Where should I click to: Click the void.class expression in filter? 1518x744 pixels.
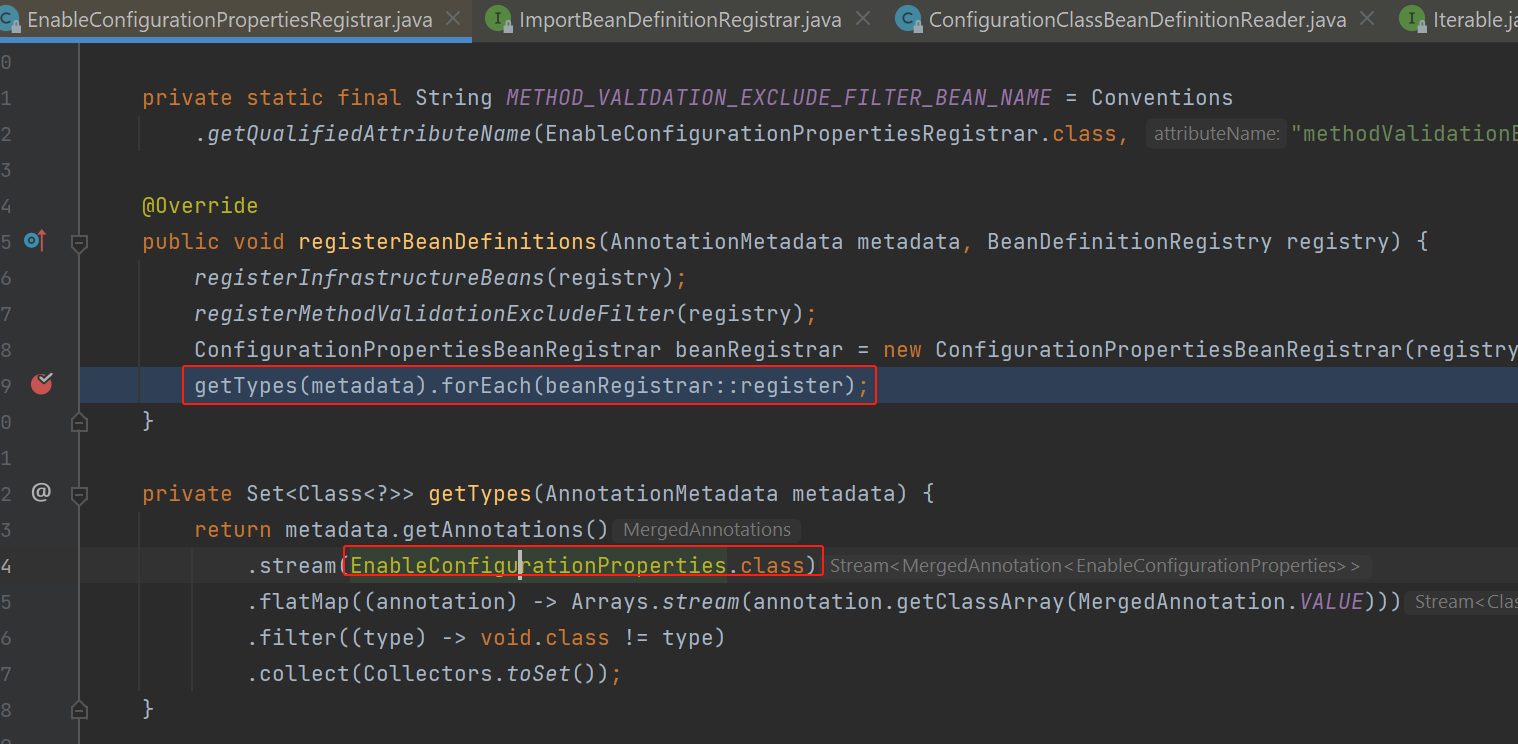[545, 638]
